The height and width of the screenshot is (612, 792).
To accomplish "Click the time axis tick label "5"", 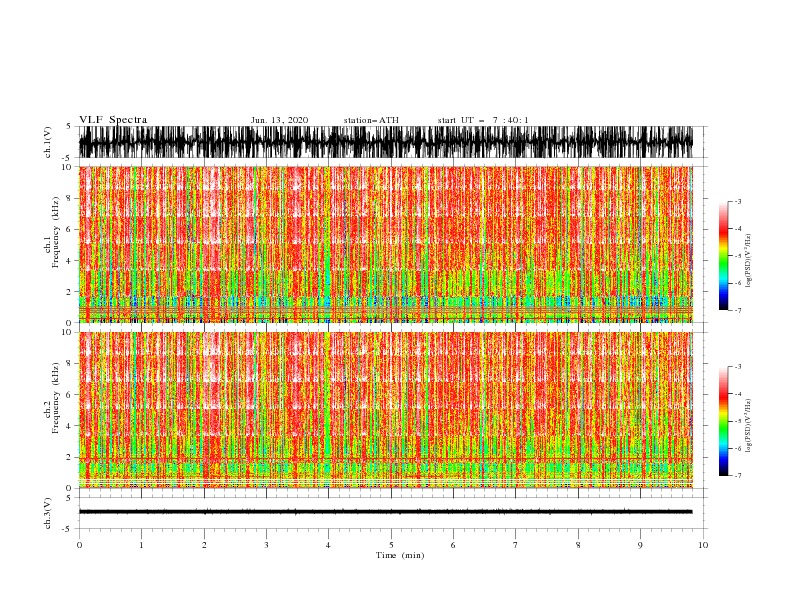I will (391, 545).
